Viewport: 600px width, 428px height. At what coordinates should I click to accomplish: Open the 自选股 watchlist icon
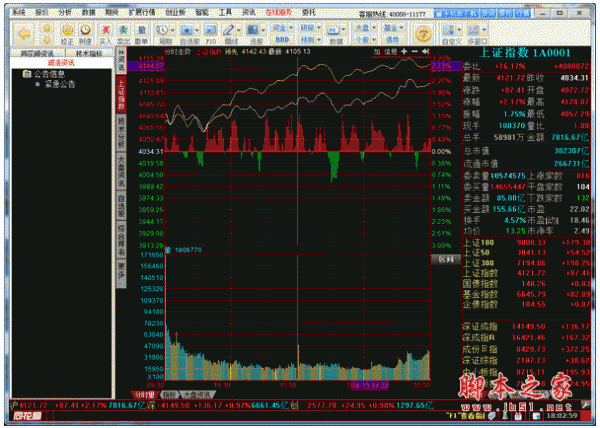187,30
